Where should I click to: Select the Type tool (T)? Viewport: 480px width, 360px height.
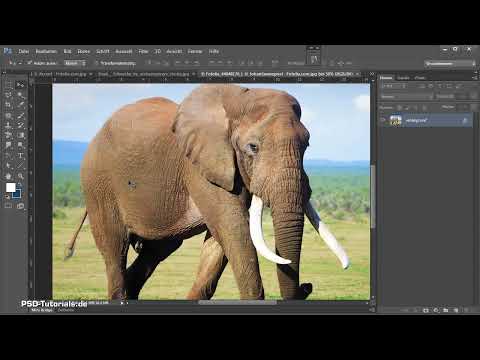[x=20, y=156]
